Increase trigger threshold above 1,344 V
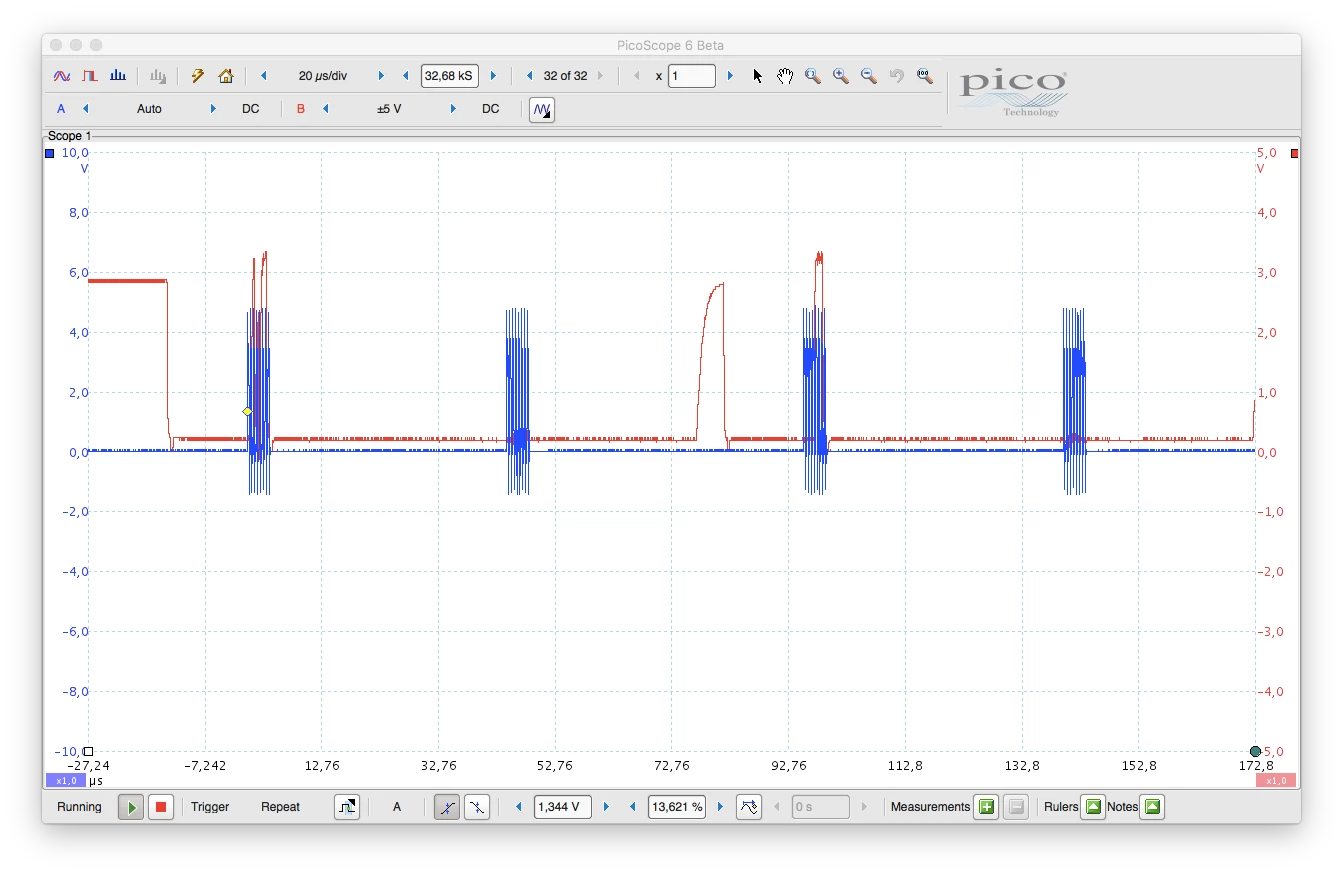The image size is (1343, 874). coord(606,807)
